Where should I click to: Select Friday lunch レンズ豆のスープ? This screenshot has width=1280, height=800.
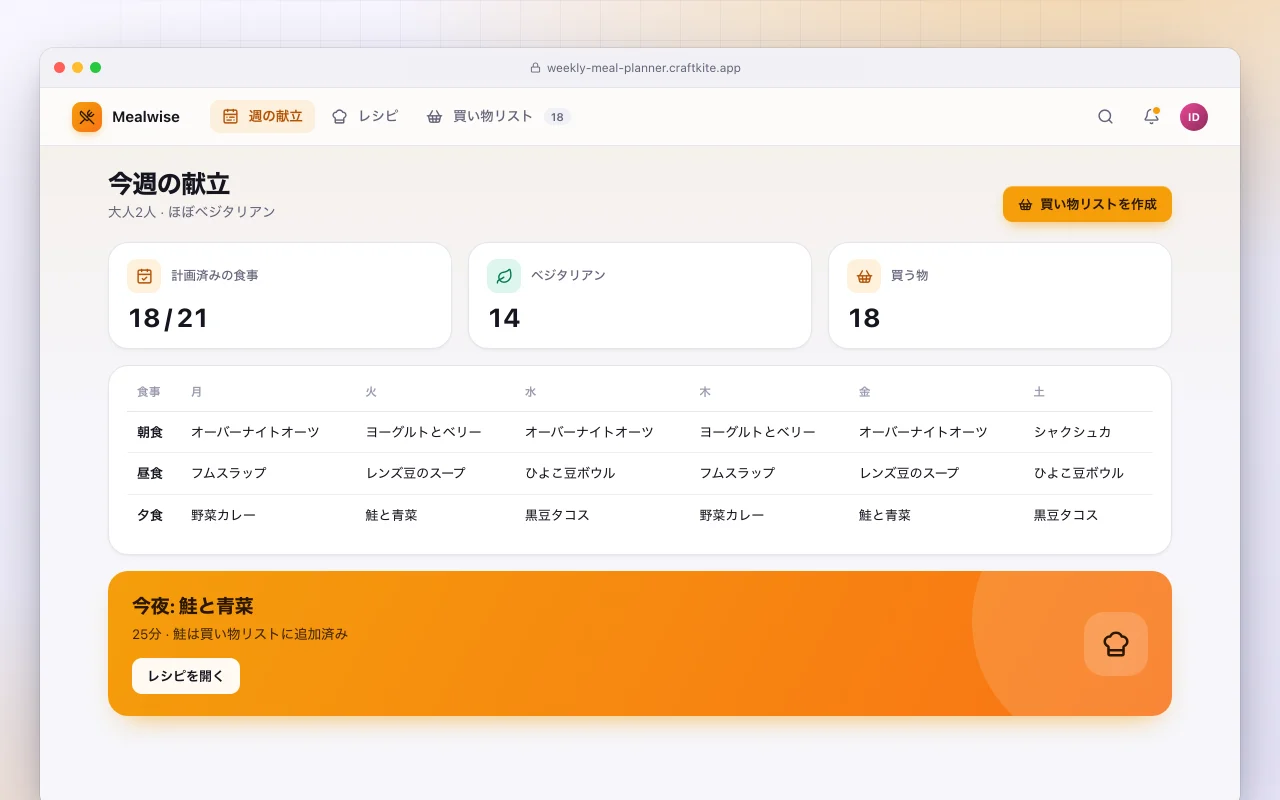pos(909,473)
